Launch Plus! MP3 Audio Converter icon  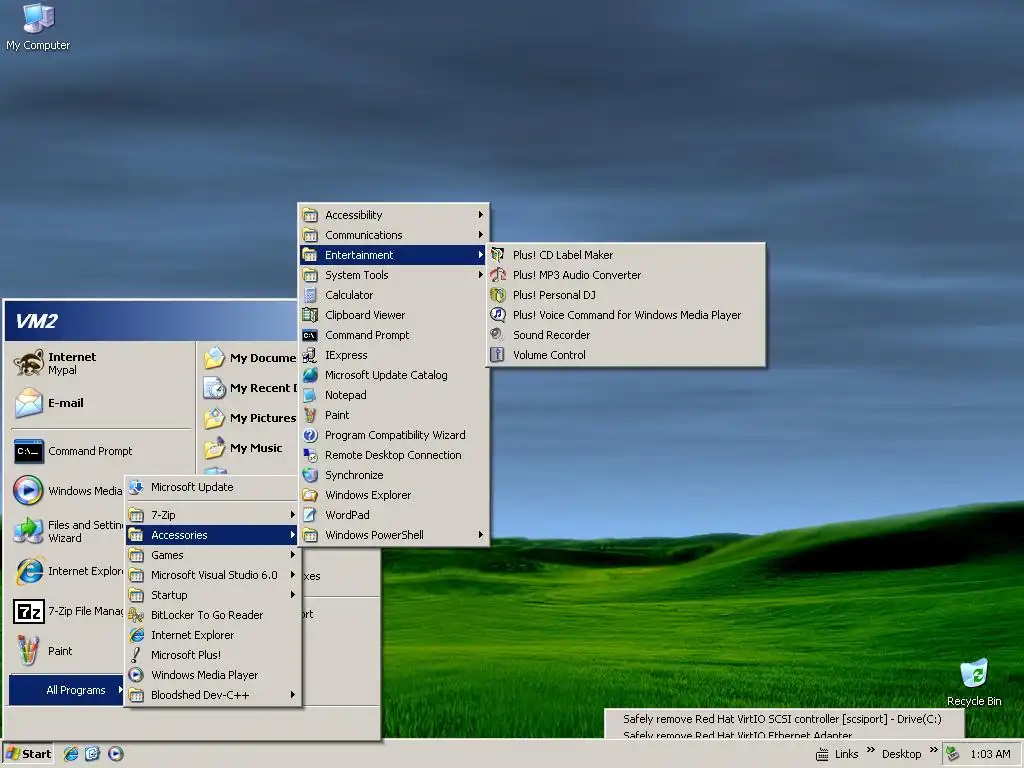pos(498,275)
